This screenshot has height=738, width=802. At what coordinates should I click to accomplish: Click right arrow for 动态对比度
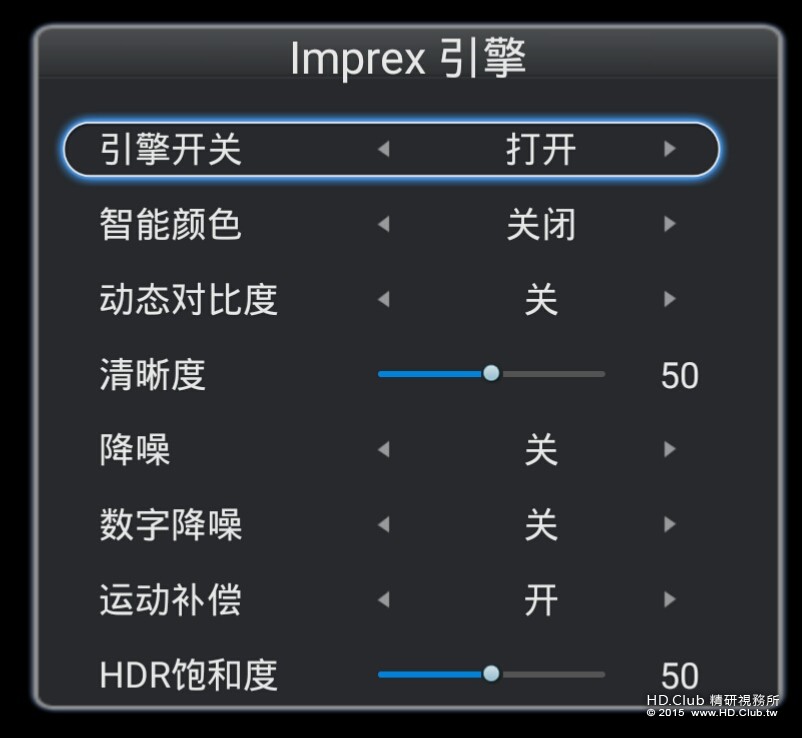669,299
